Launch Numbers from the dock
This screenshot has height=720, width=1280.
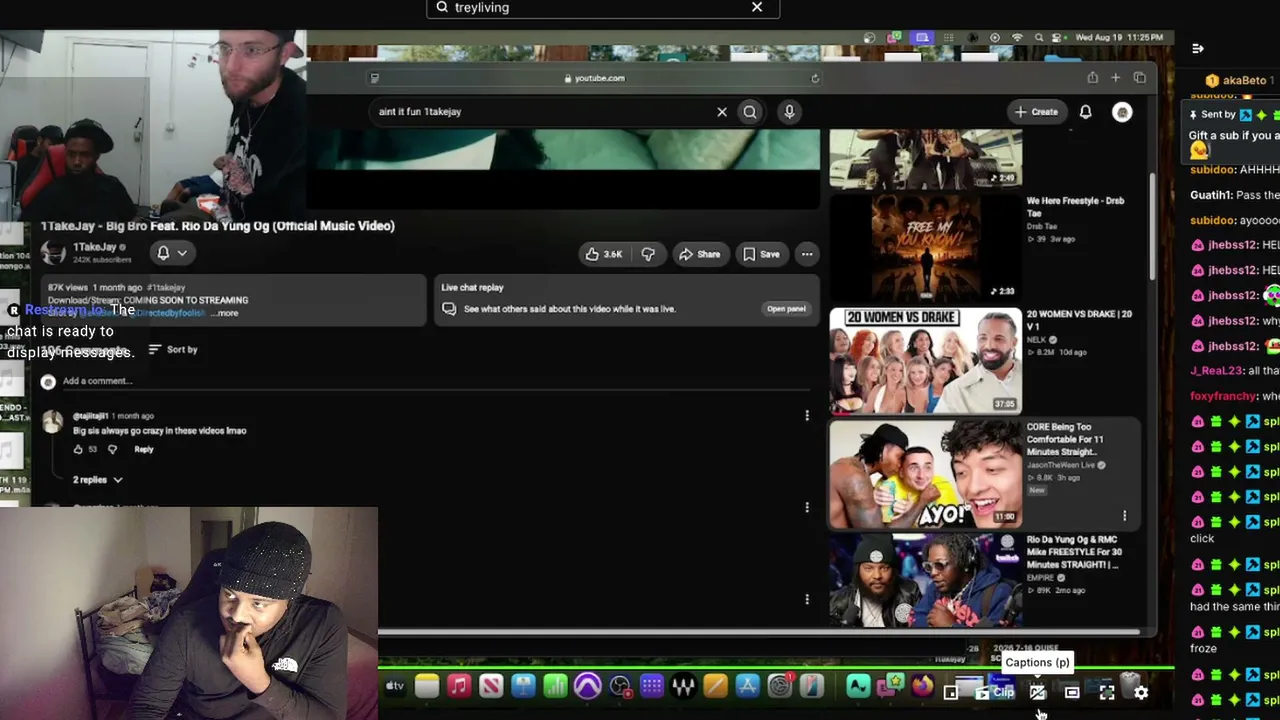(x=555, y=686)
